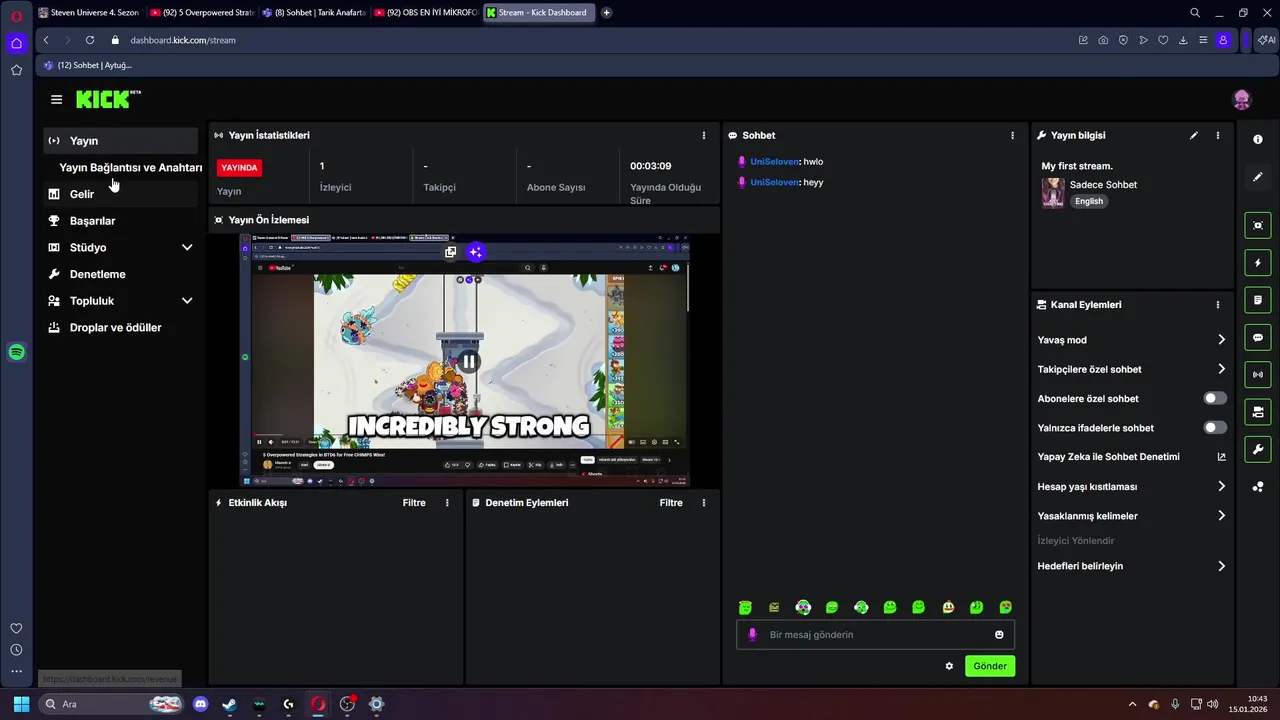Toggle Abonelere özel sohbet switch
This screenshot has width=1280, height=720.
point(1215,398)
